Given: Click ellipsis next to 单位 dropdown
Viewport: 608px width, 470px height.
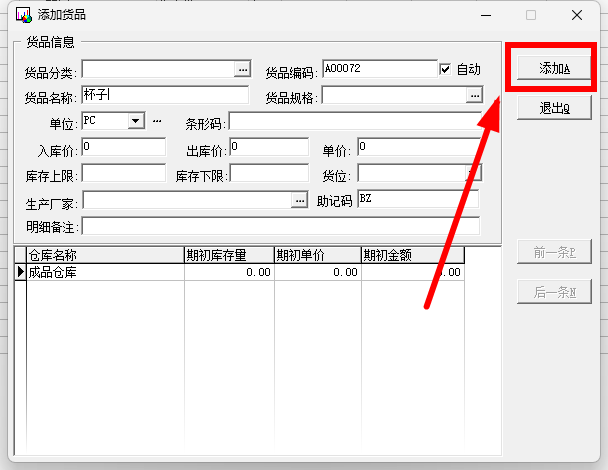Looking at the screenshot, I should [x=157, y=121].
